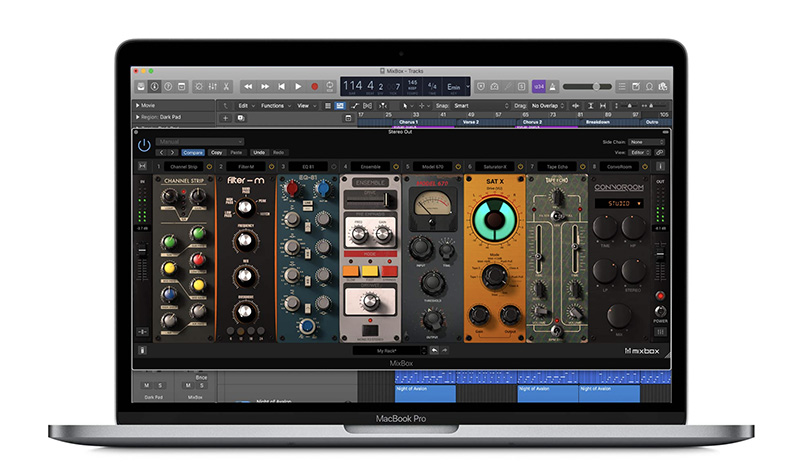Enable the count-in 1234 button
Screen dimensions: 800x473
point(539,87)
